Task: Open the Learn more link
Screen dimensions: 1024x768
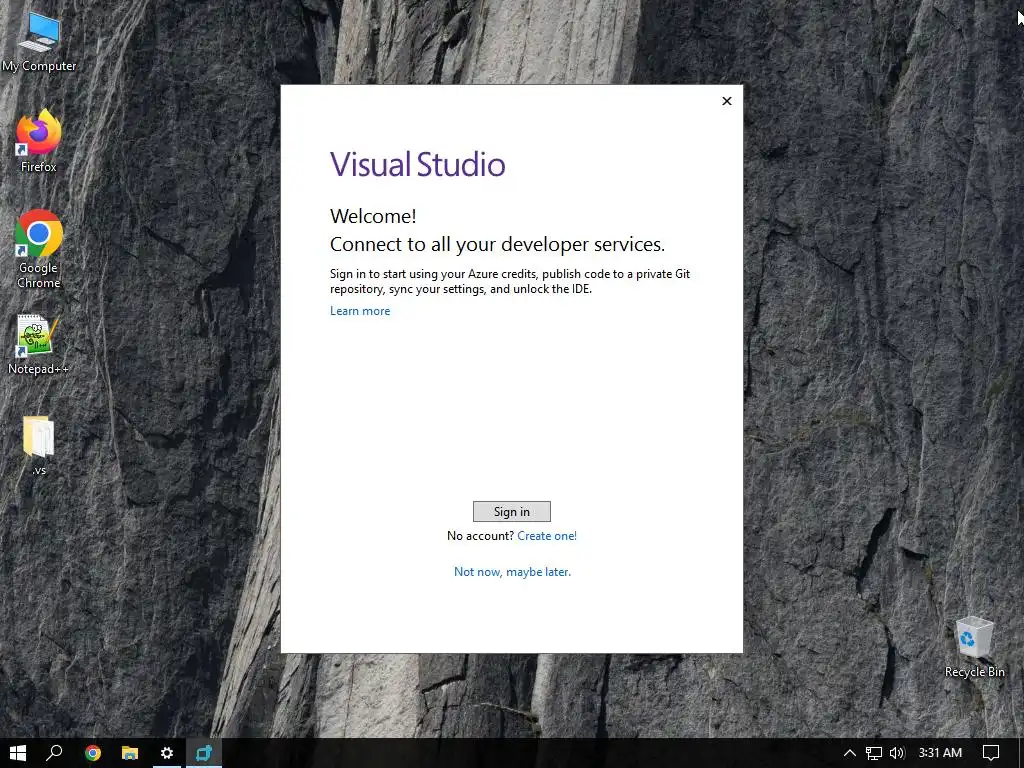Action: point(360,311)
